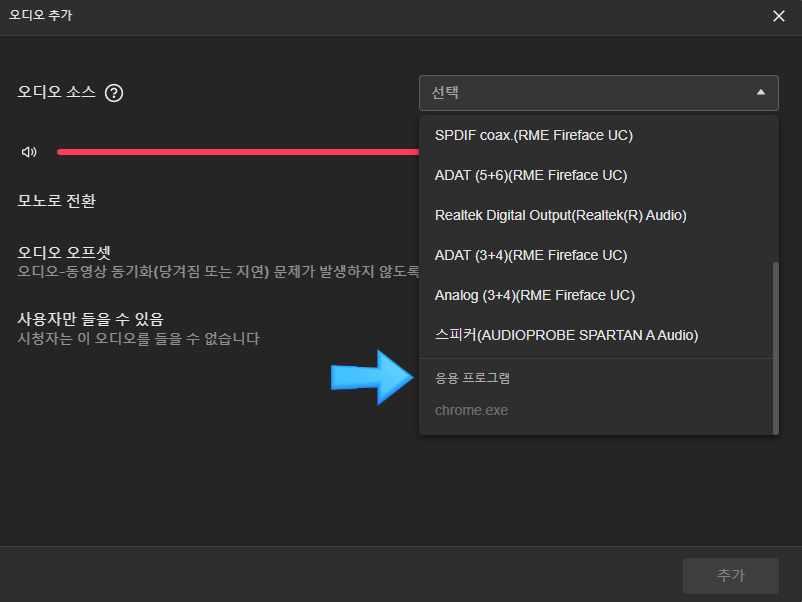Mute audio using the speaker volume icon
Screen dimensions: 802x602
29,152
